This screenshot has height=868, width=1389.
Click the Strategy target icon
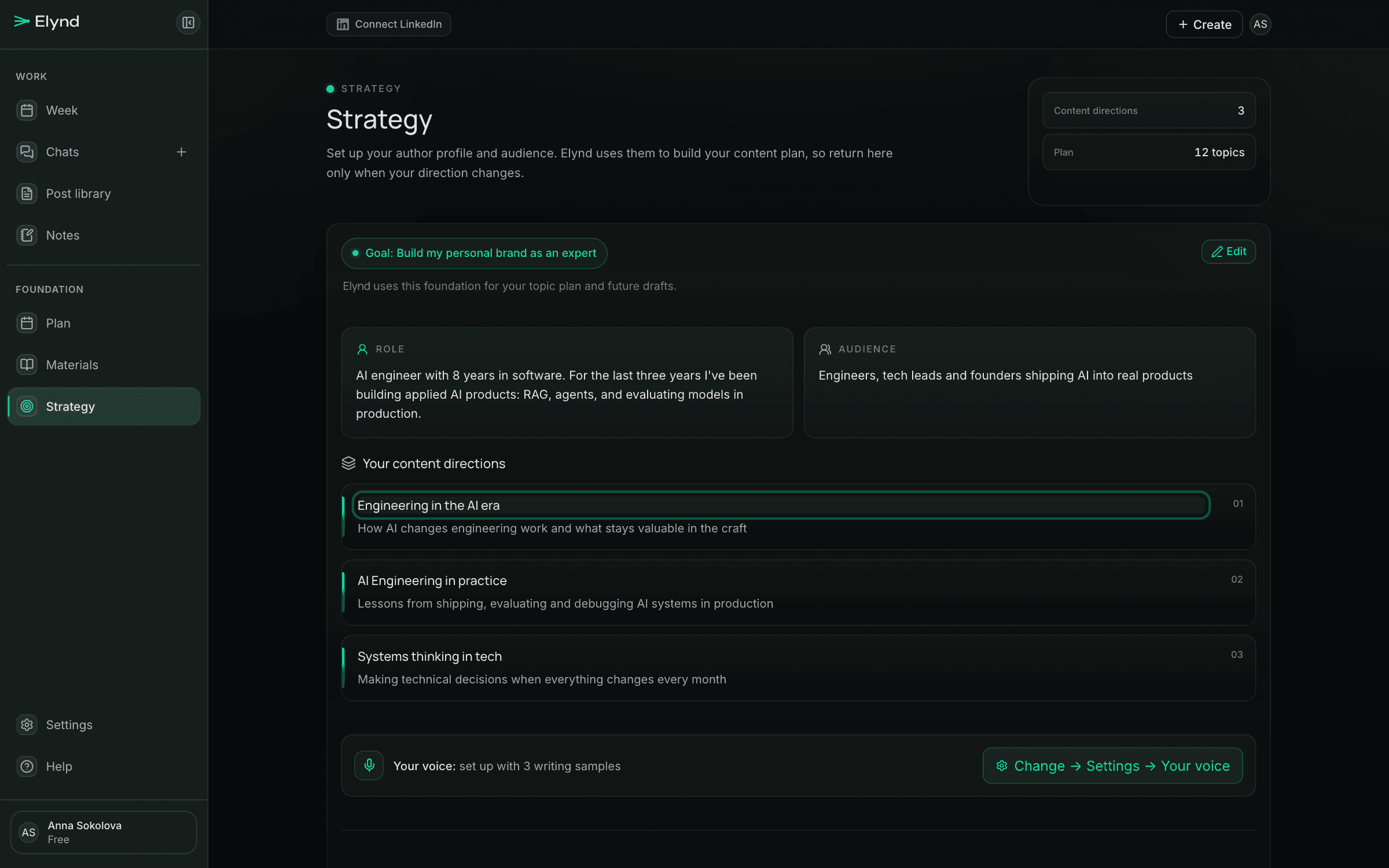click(x=27, y=407)
